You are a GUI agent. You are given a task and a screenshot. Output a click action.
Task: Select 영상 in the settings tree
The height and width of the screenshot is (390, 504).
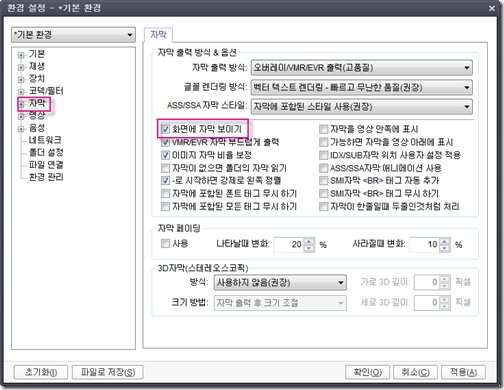37,115
